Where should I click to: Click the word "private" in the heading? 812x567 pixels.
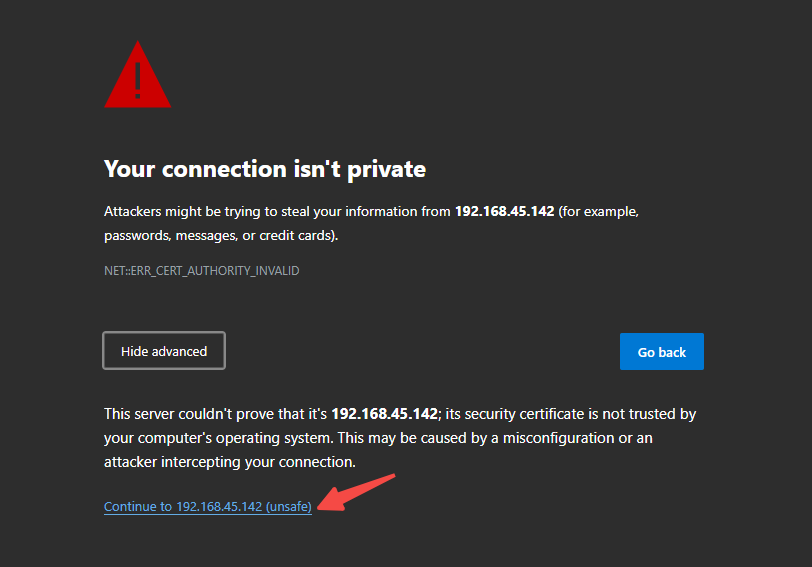coord(386,170)
